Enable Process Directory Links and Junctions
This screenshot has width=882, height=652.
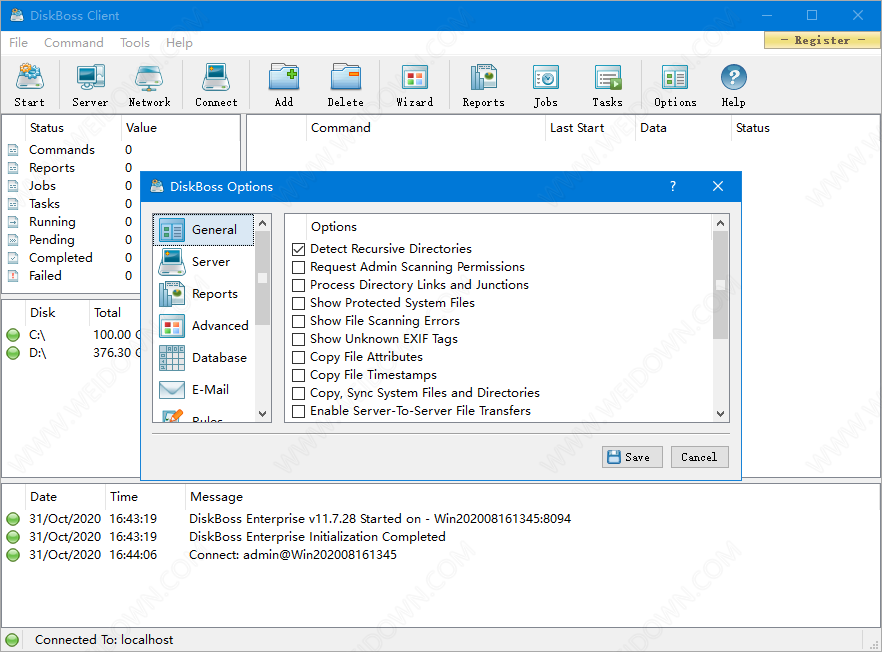299,285
